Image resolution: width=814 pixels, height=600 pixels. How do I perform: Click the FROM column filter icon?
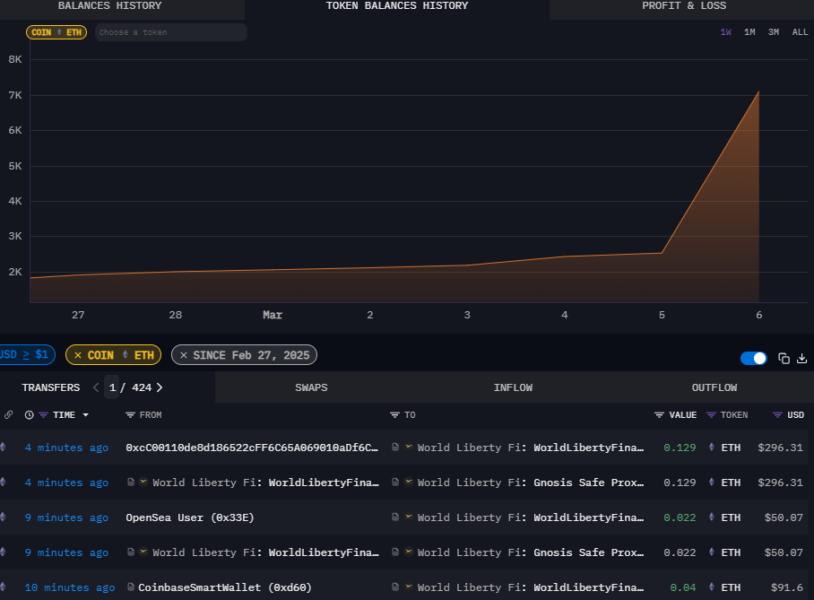(x=130, y=415)
